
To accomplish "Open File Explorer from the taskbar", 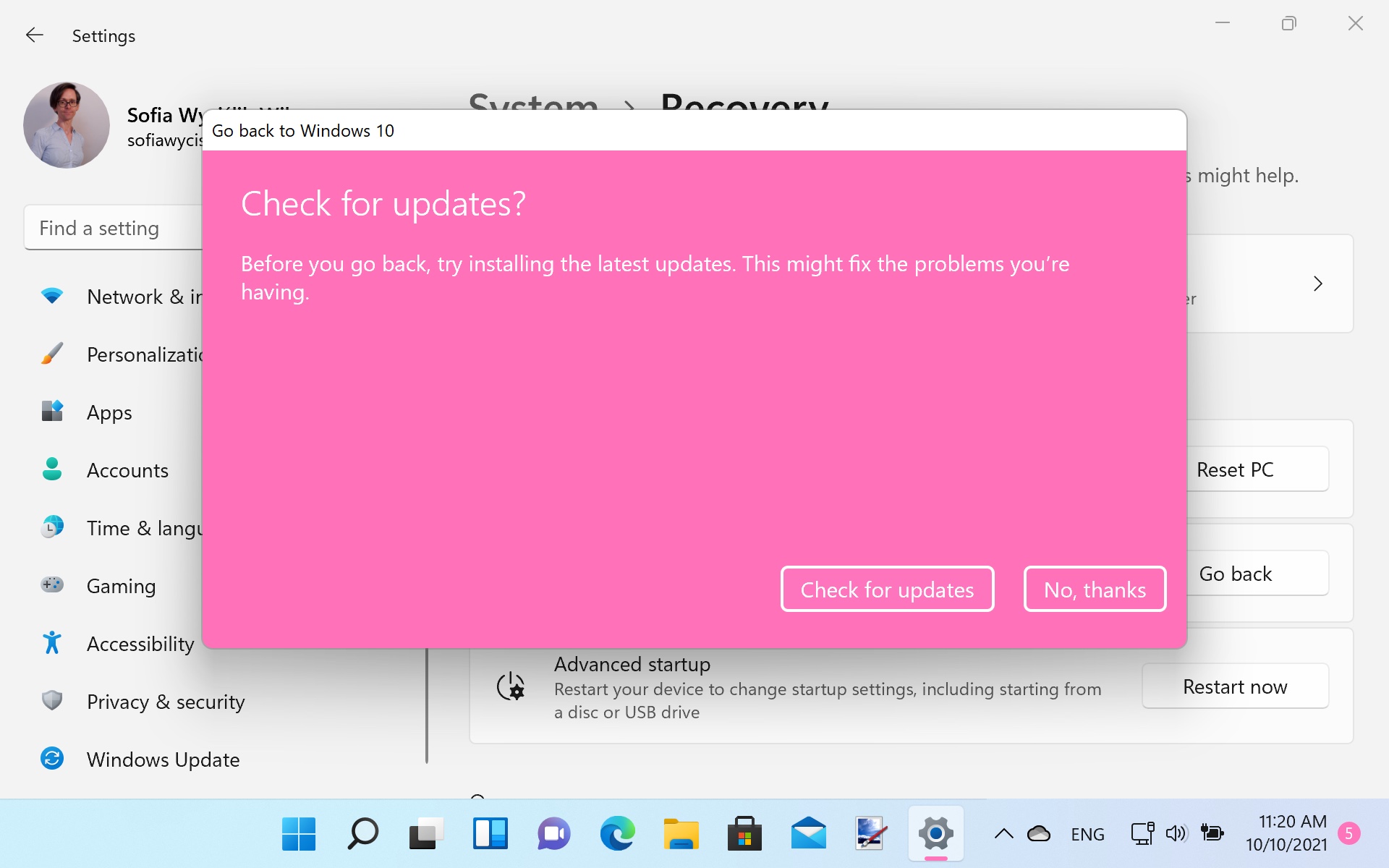I will point(681,834).
